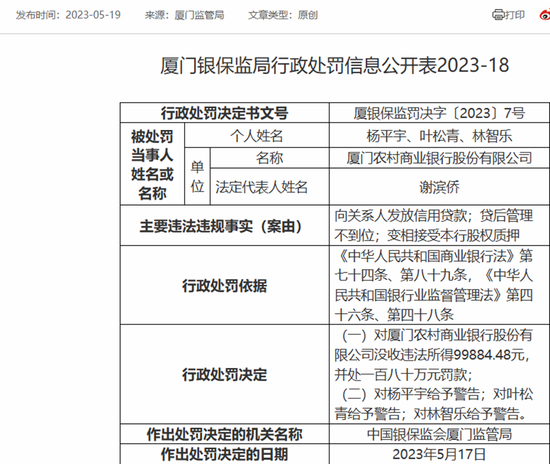This screenshot has width=550, height=464.
Task: Select legal representative 谢滨侨
Action: 439,187
